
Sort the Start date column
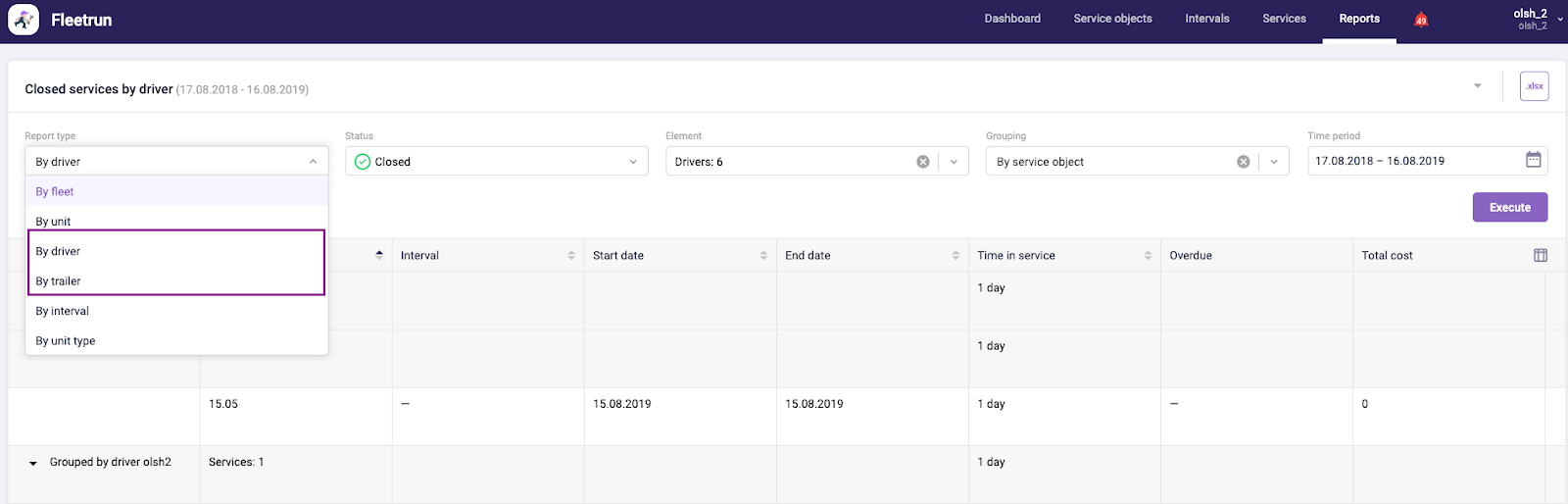click(763, 256)
